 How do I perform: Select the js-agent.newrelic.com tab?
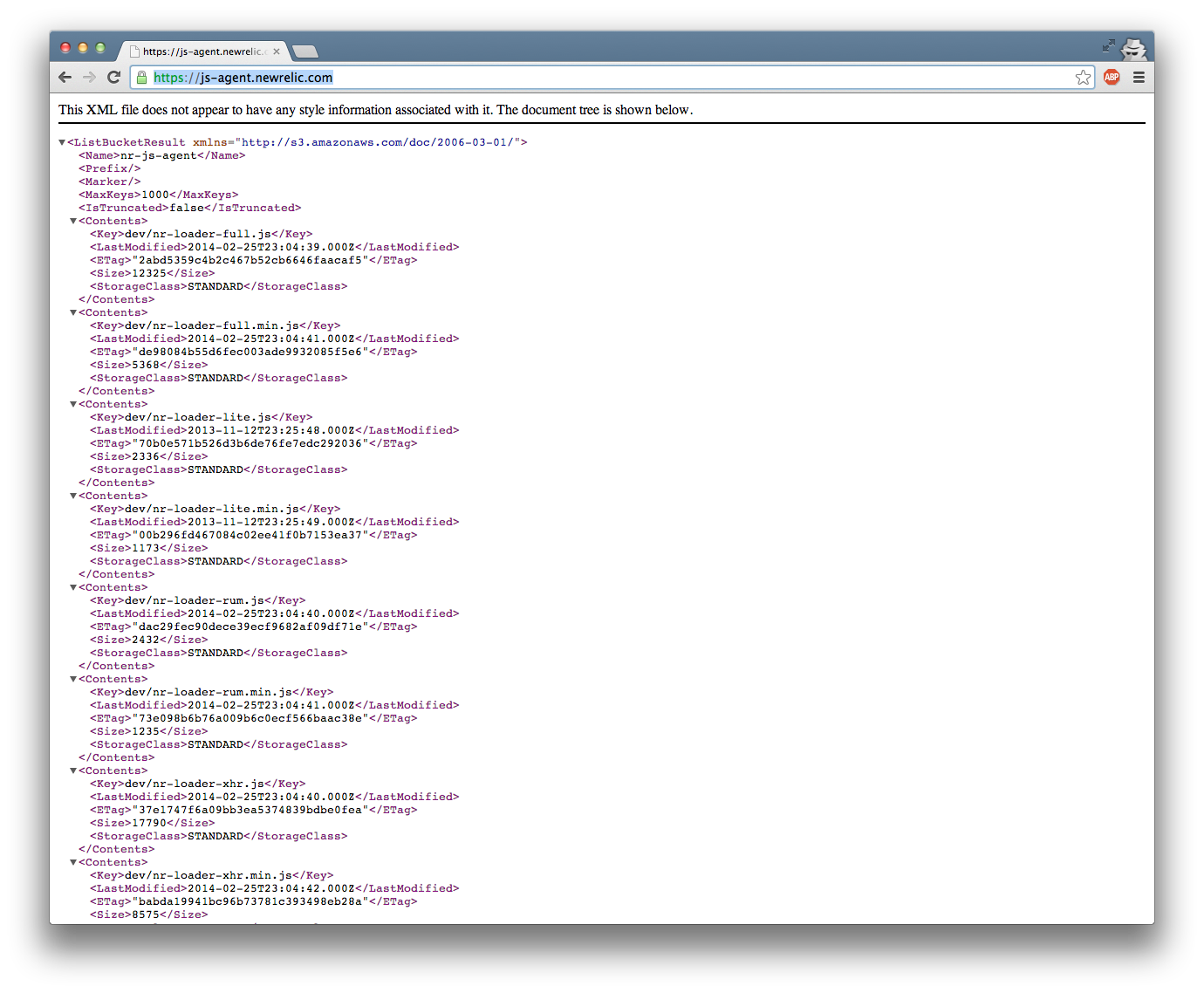tap(202, 51)
